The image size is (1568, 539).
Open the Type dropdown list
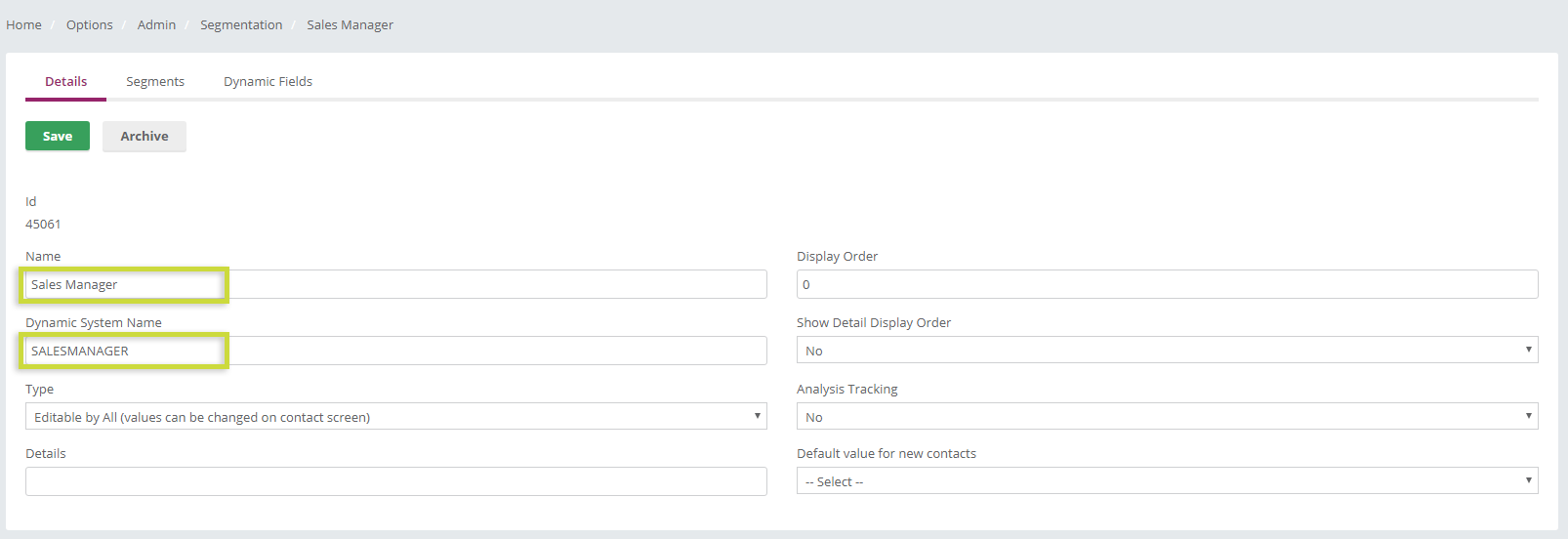point(396,417)
